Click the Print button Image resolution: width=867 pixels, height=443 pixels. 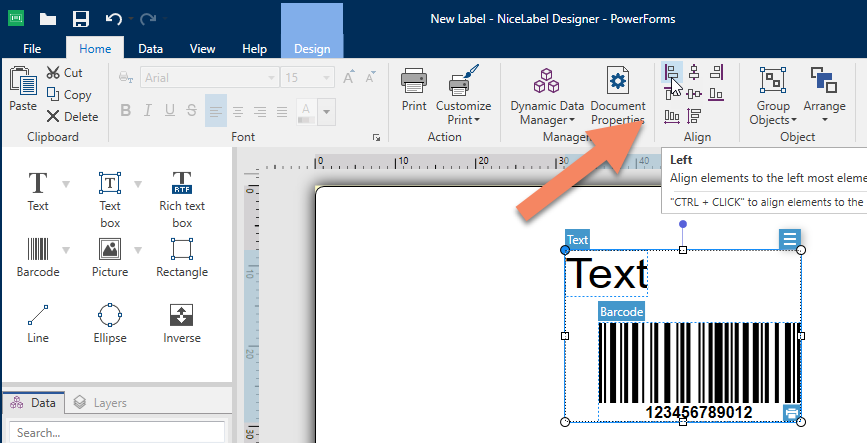(414, 89)
